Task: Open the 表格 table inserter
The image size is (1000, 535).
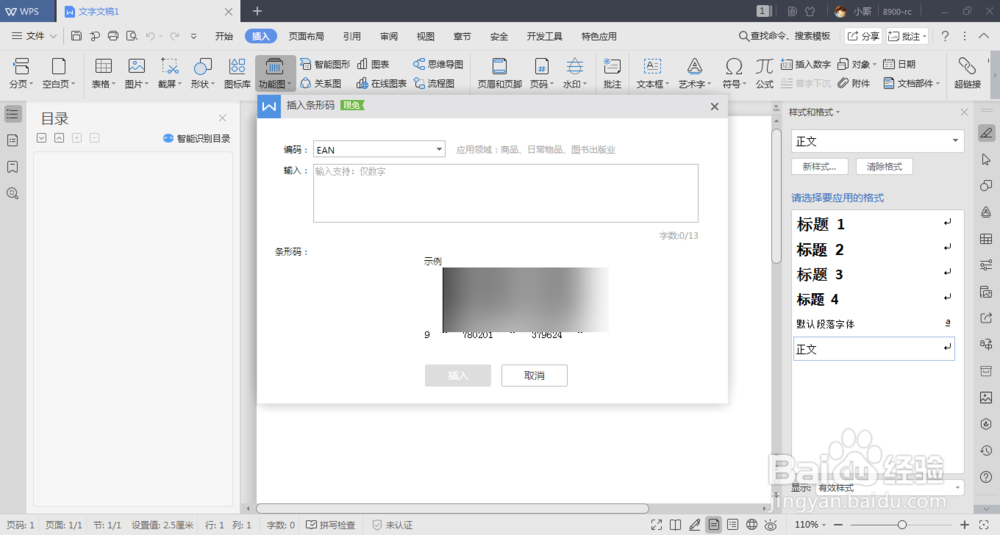Action: click(103, 73)
